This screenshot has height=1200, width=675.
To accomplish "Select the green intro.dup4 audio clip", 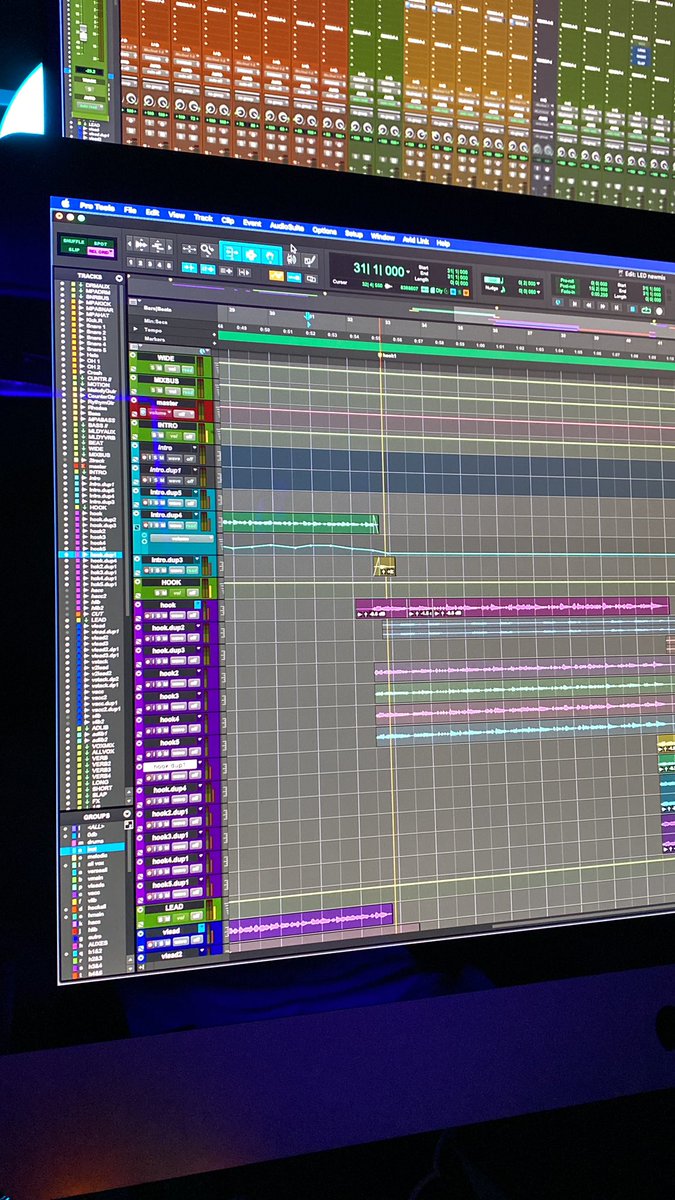I will click(300, 523).
